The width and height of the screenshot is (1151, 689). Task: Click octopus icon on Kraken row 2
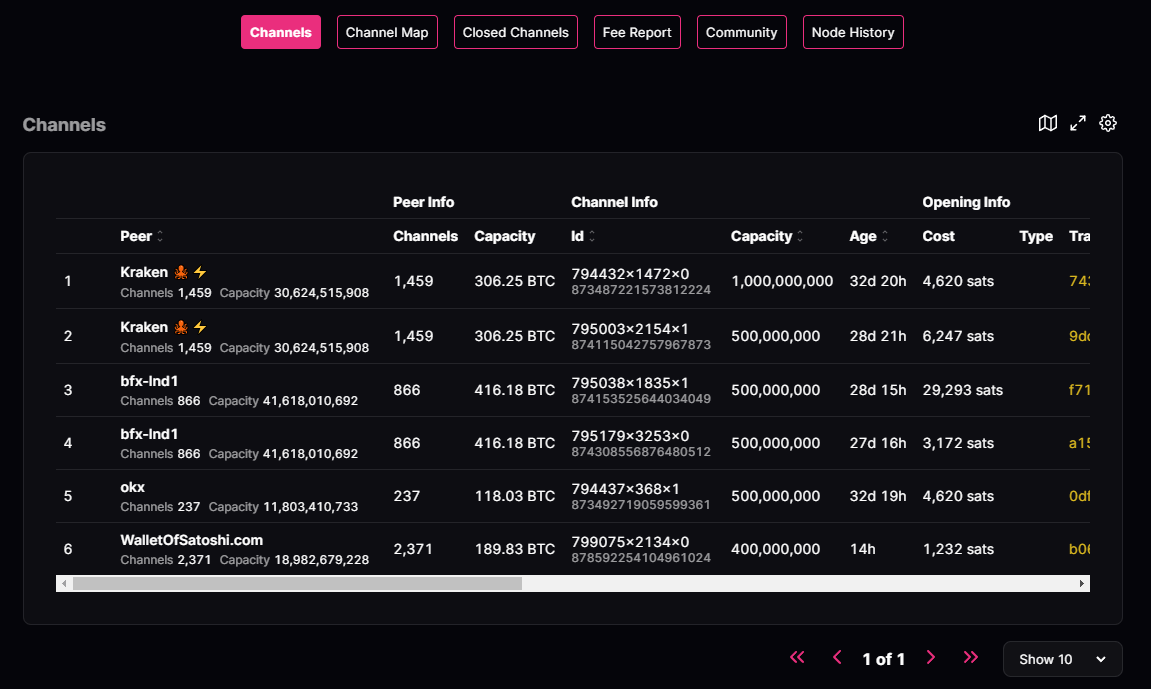point(181,327)
